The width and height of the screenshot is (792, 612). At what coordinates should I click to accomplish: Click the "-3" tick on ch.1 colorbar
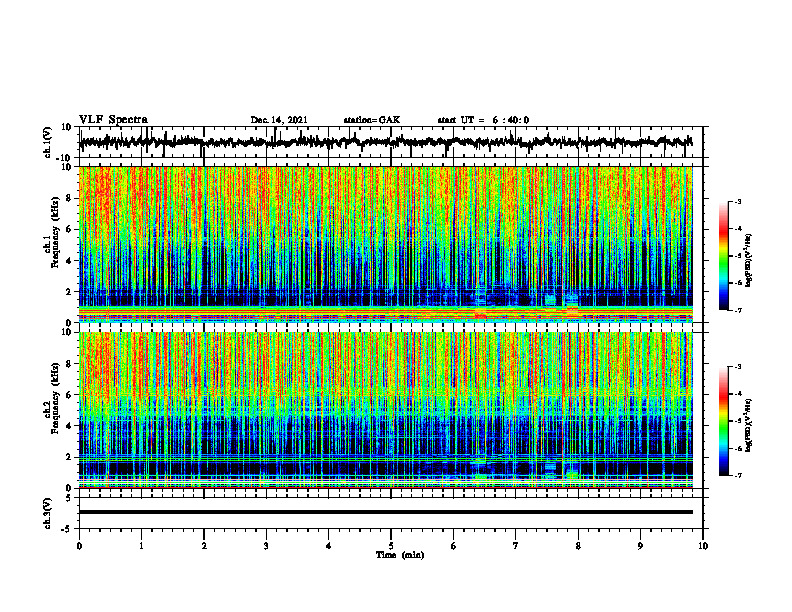click(x=738, y=201)
